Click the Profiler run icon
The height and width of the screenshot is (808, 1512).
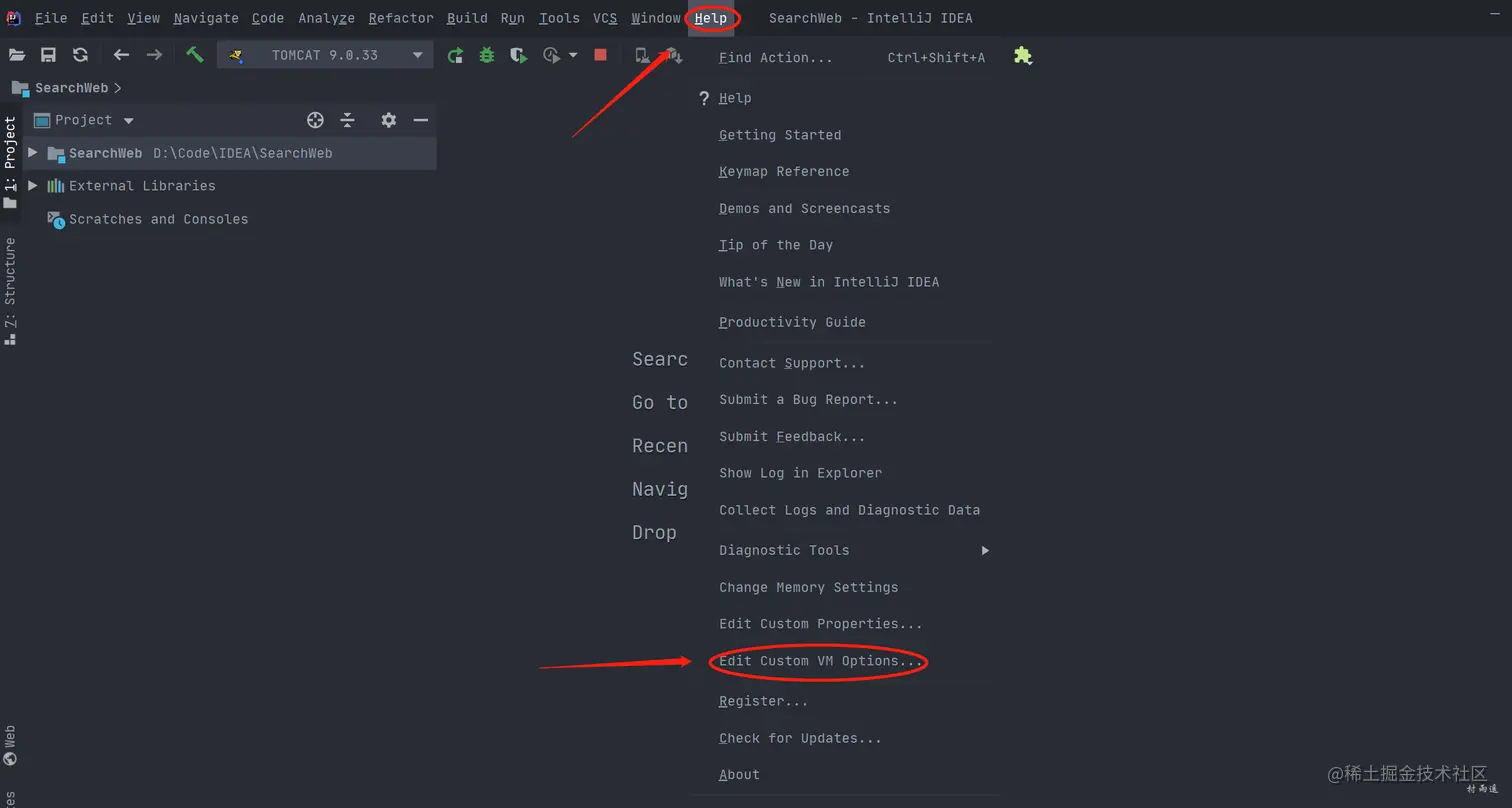click(552, 55)
